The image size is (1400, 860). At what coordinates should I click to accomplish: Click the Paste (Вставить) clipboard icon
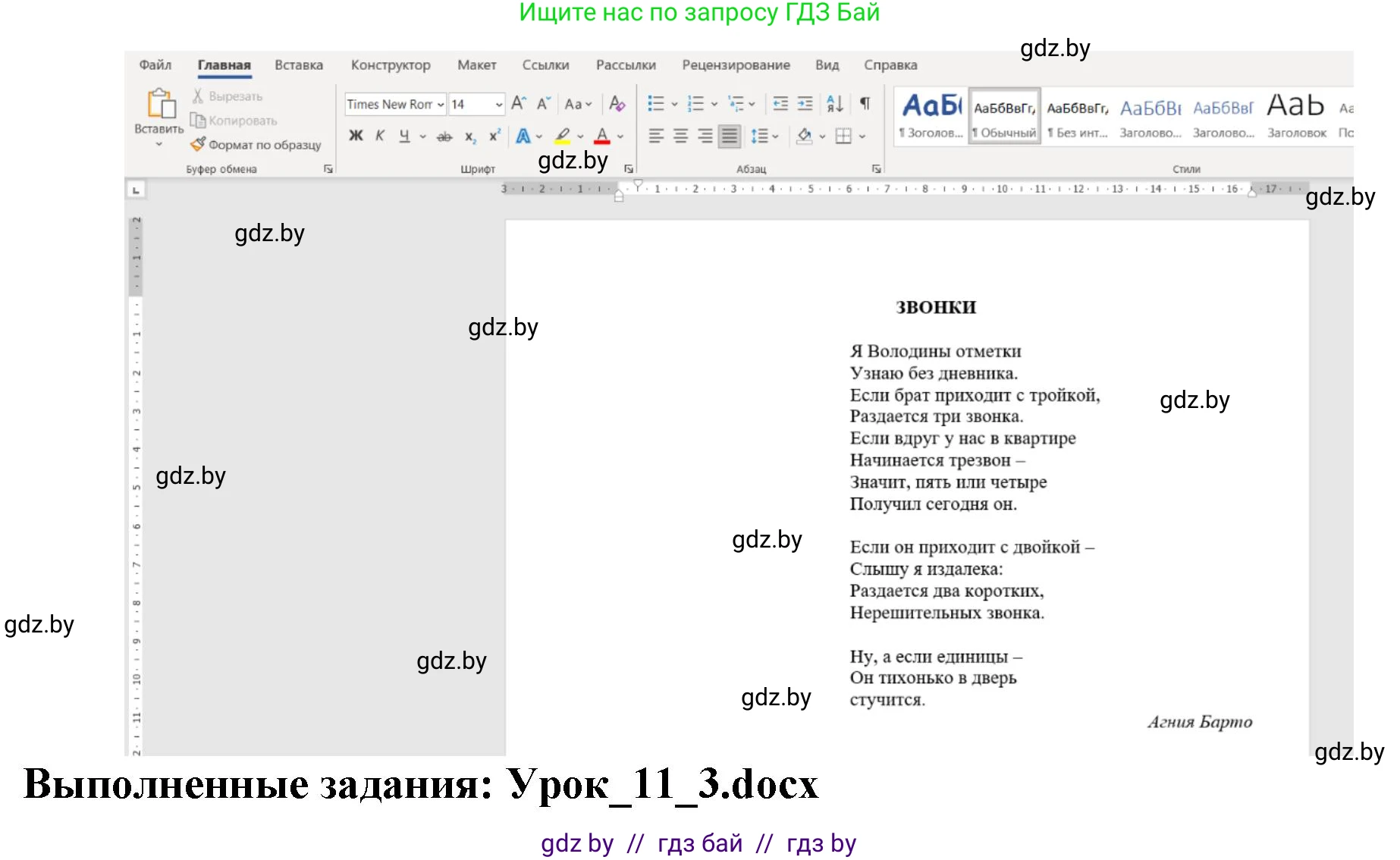click(x=160, y=104)
